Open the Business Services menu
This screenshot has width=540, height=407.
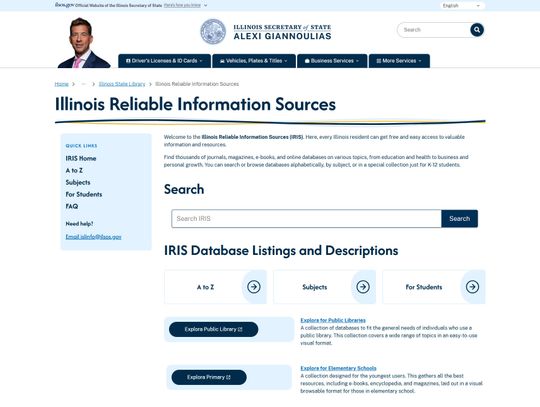[332, 61]
